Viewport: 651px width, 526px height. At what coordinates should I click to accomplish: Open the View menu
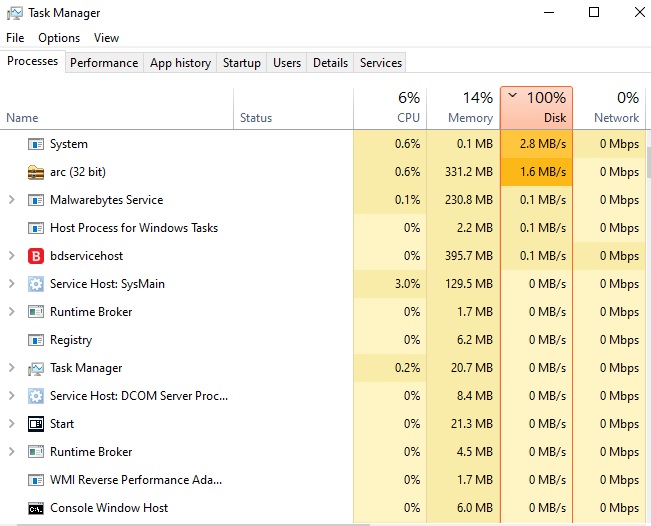[x=106, y=38]
